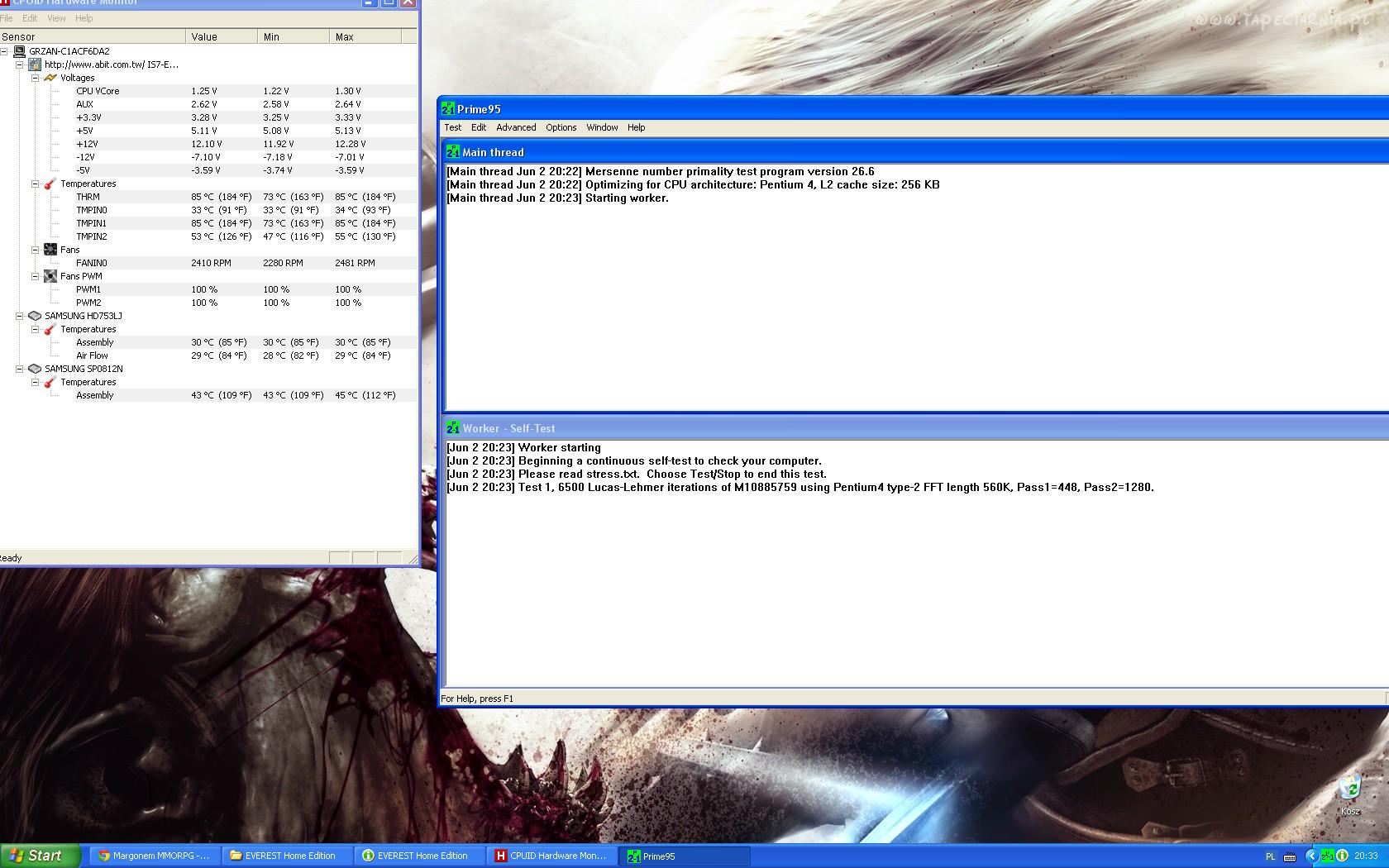The height and width of the screenshot is (868, 1389).
Task: Collapse the Fans PWM section
Action: coord(36,276)
